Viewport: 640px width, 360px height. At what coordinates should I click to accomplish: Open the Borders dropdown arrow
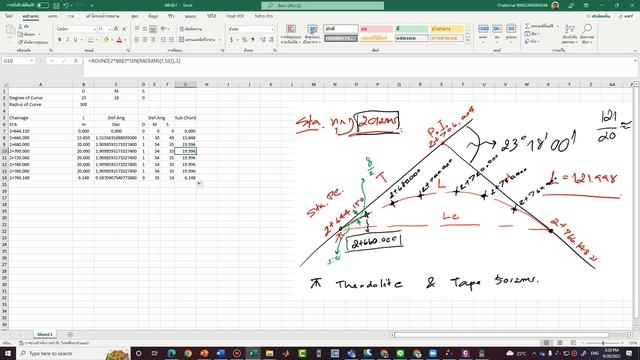click(x=97, y=40)
